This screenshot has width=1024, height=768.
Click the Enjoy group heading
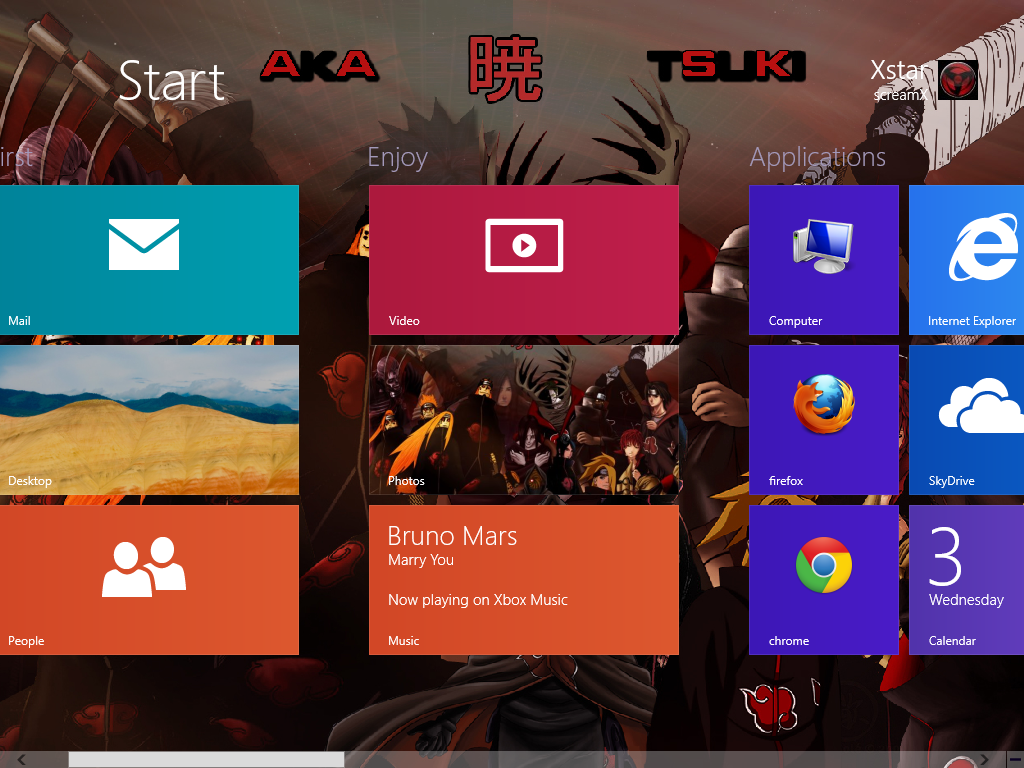pos(398,158)
